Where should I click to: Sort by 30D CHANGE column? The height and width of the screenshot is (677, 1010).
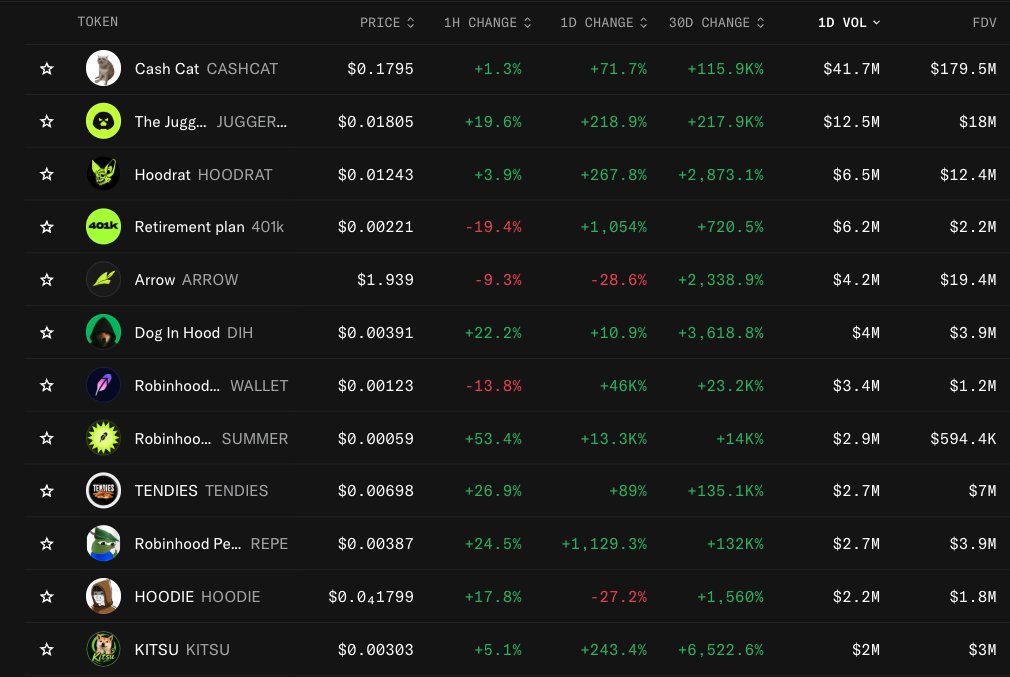[x=716, y=23]
